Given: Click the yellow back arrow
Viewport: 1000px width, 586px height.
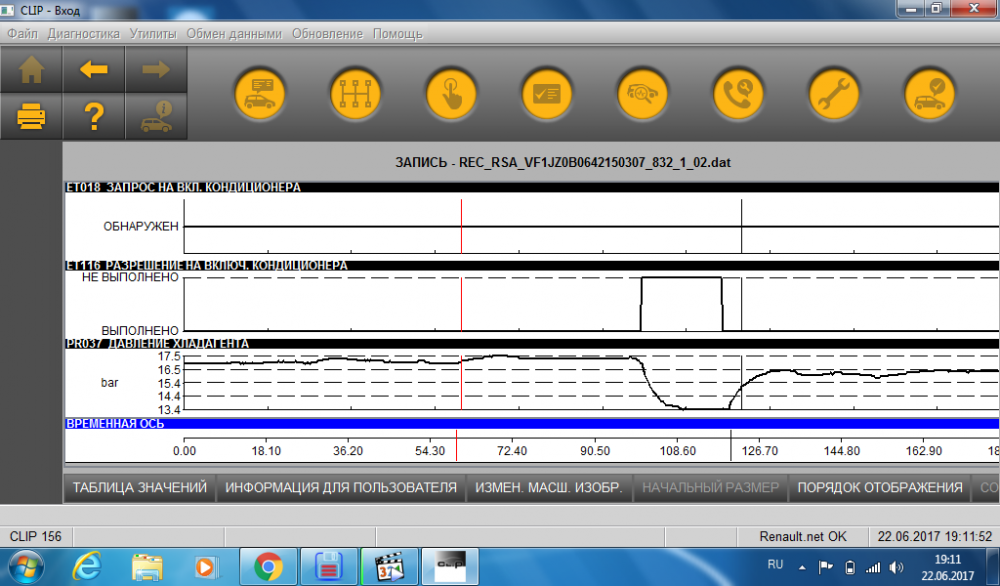Looking at the screenshot, I should [94, 69].
